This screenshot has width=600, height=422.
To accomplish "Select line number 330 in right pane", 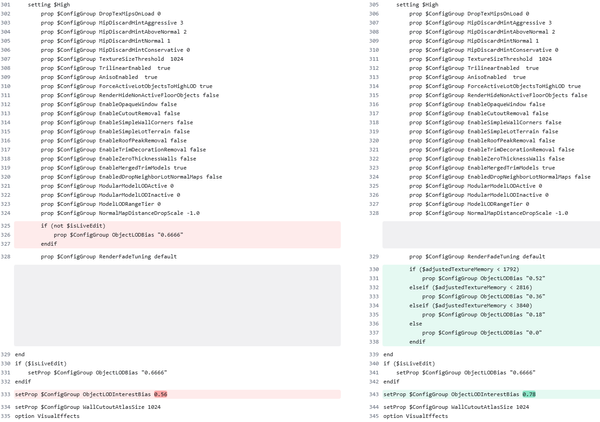I will pos(374,269).
